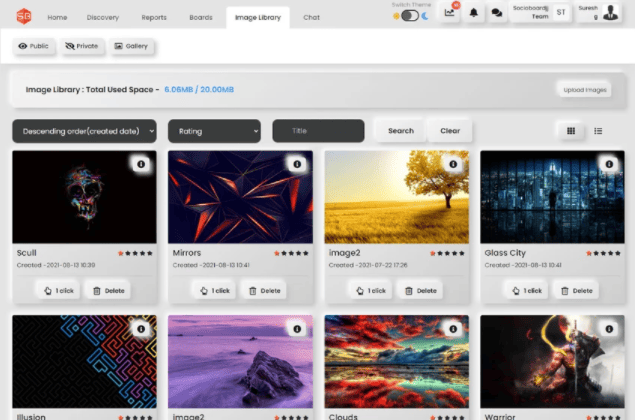This screenshot has height=420, width=635.
Task: Delete the image2 yellow tree image
Action: [x=421, y=291]
